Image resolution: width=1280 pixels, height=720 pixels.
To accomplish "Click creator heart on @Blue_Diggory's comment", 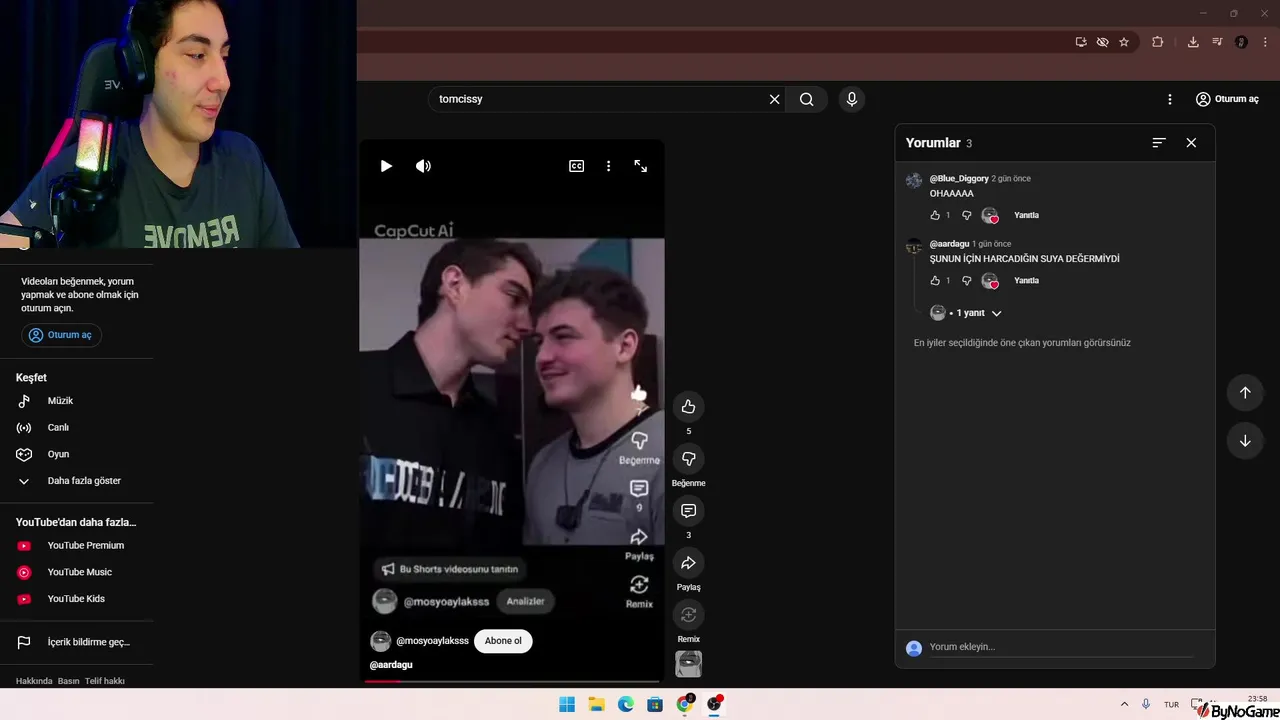I will coord(990,215).
